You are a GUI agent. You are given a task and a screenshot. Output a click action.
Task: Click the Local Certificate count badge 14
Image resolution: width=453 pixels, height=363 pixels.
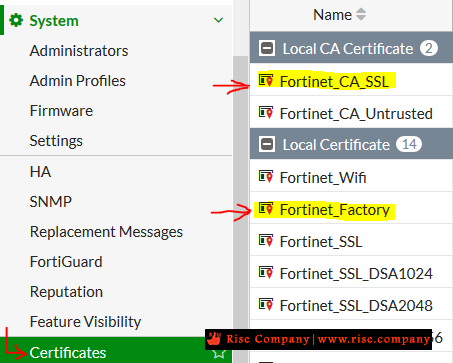(x=409, y=144)
